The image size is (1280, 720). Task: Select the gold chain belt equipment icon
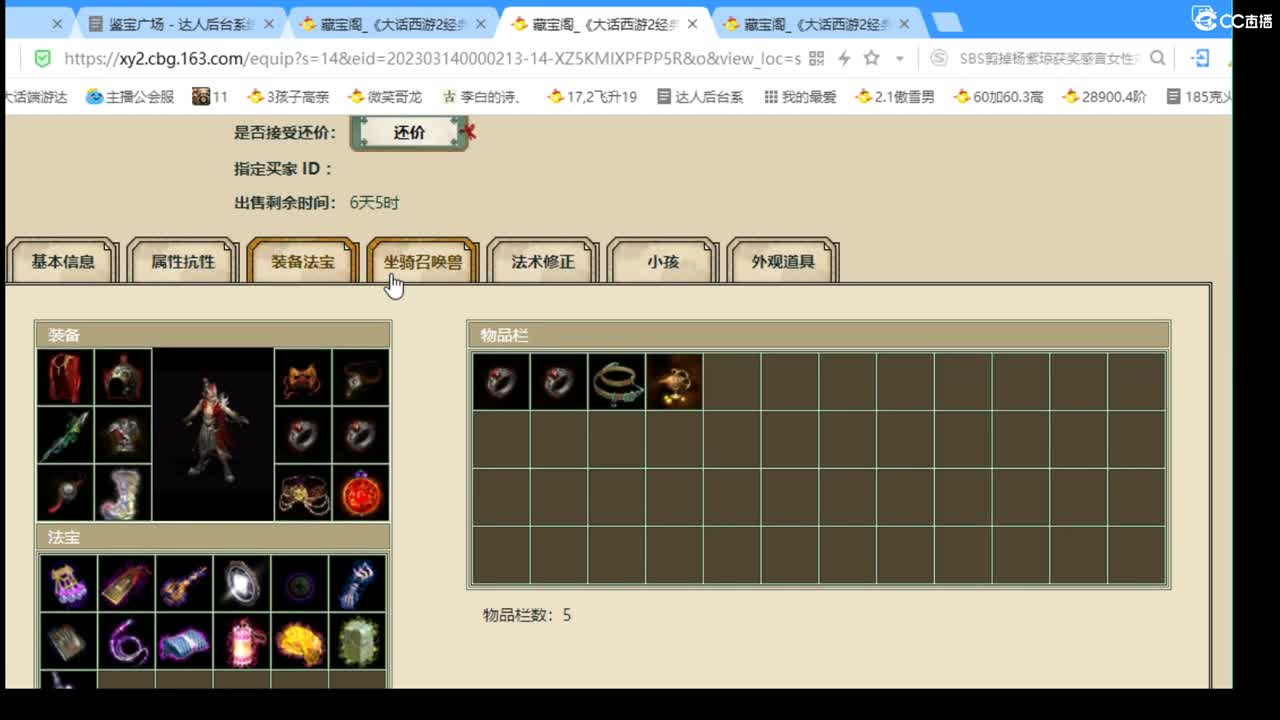point(302,493)
